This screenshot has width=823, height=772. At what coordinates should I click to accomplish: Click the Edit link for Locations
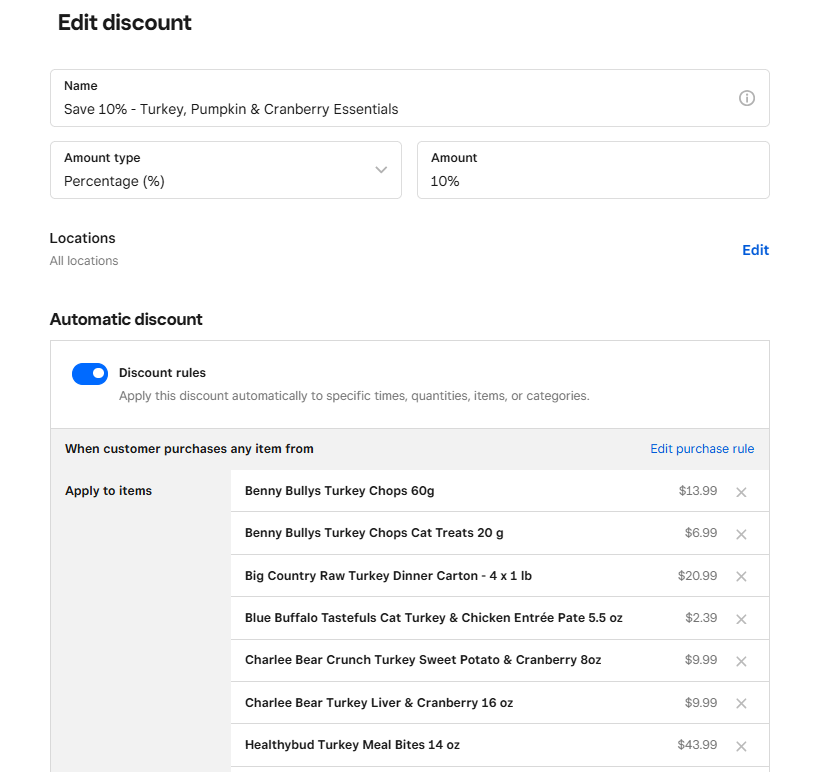coord(755,250)
